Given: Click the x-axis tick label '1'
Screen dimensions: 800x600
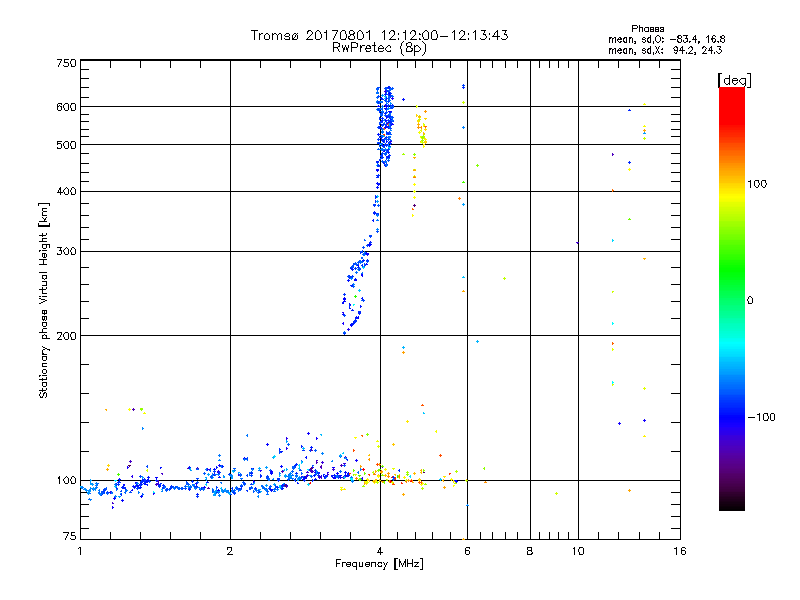Looking at the screenshot, I should [80, 551].
